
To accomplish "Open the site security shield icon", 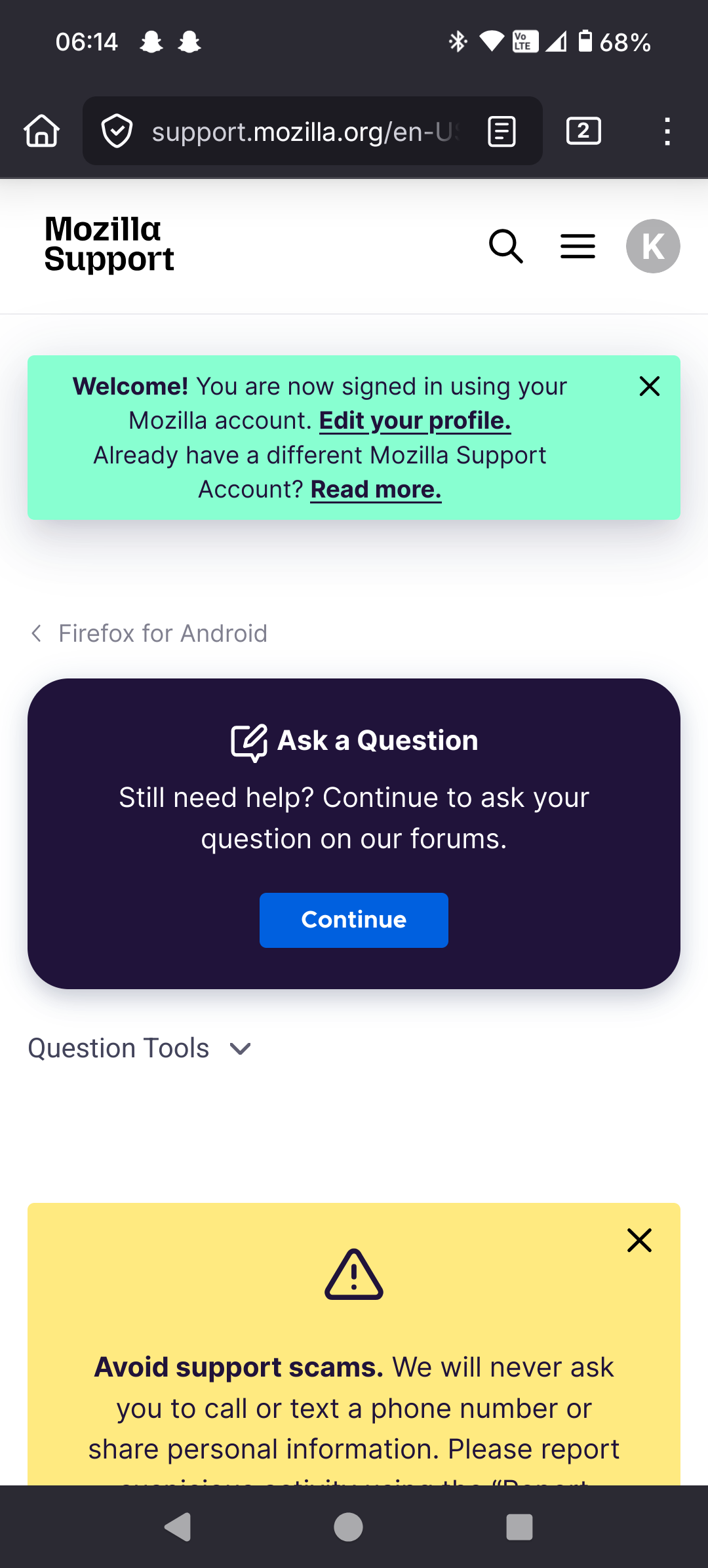I will pos(117,131).
